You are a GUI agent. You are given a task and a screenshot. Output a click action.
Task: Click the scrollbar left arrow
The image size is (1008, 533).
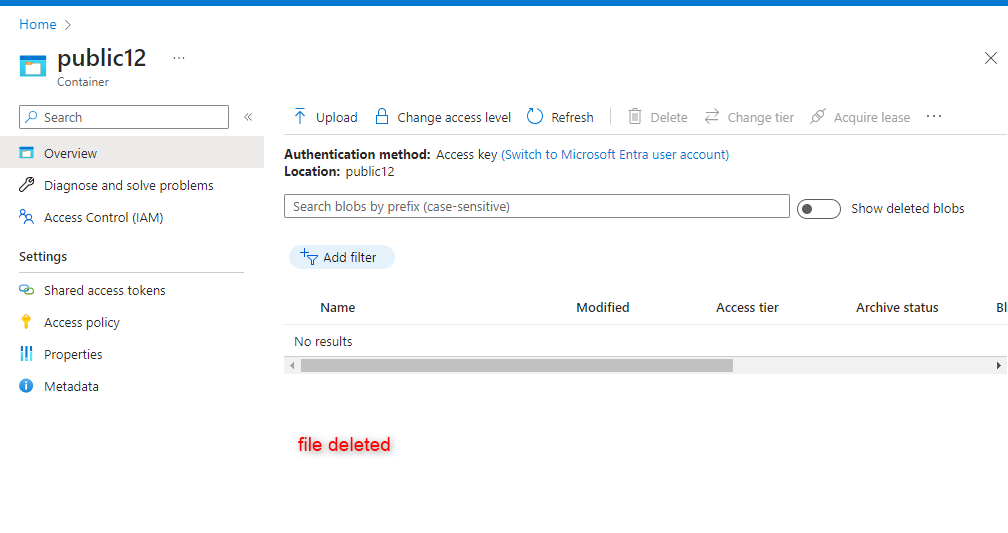click(x=292, y=365)
